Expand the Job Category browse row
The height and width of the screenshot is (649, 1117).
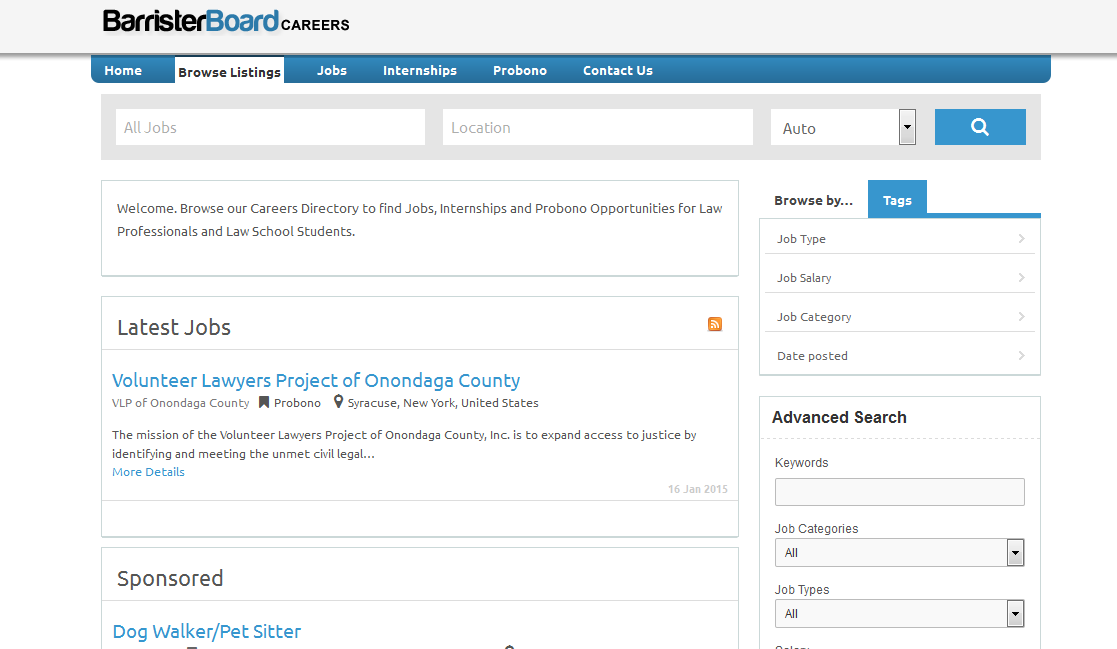coord(899,317)
